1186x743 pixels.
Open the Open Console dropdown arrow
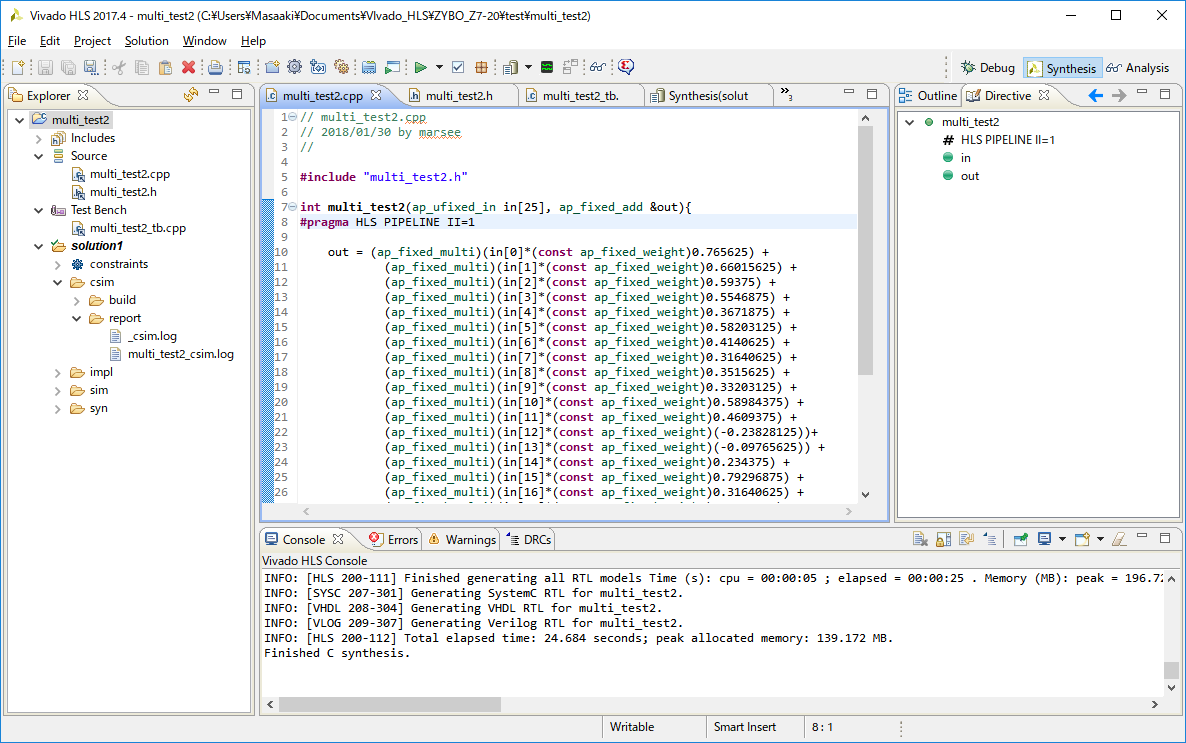pos(1100,539)
